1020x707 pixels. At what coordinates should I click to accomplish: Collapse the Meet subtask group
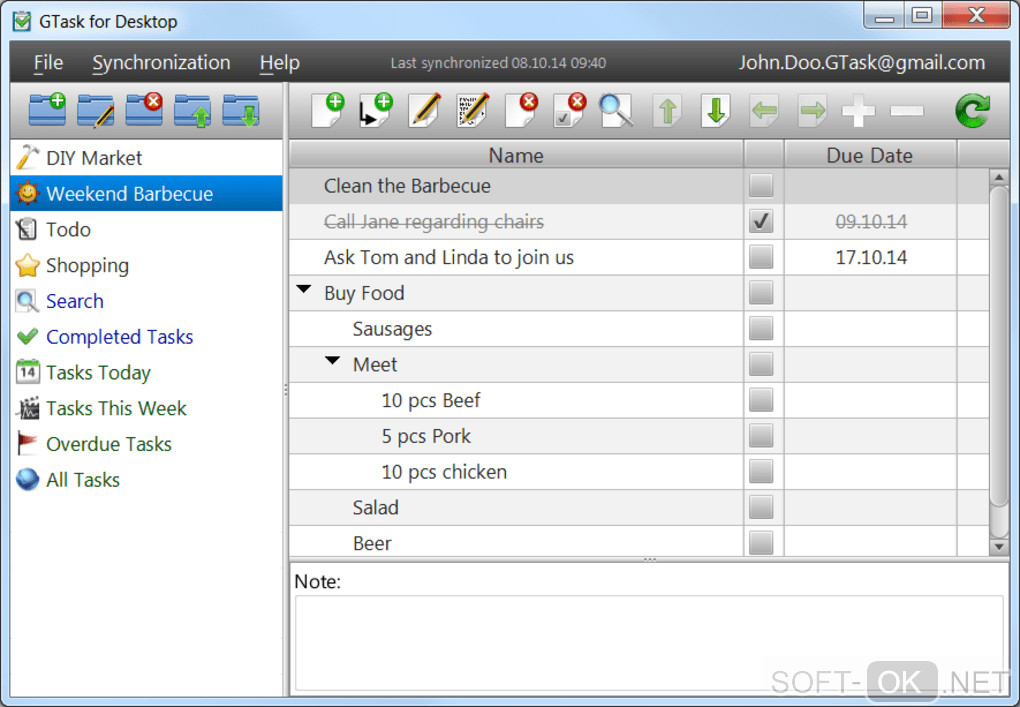332,360
